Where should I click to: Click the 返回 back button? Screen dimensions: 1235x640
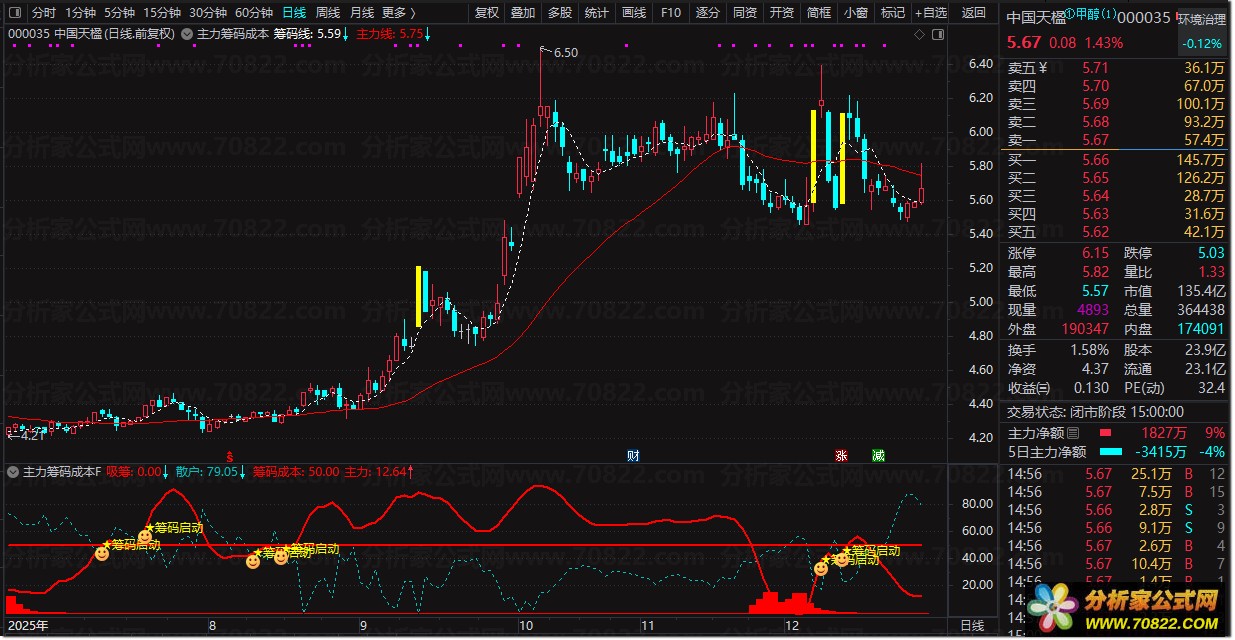pyautogui.click(x=973, y=13)
